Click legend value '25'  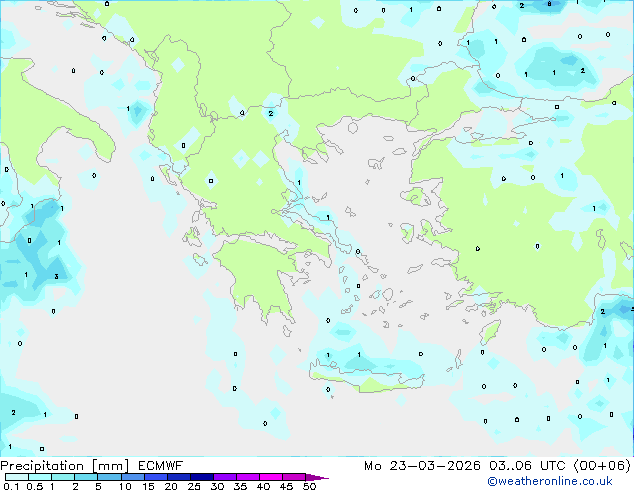(x=194, y=486)
